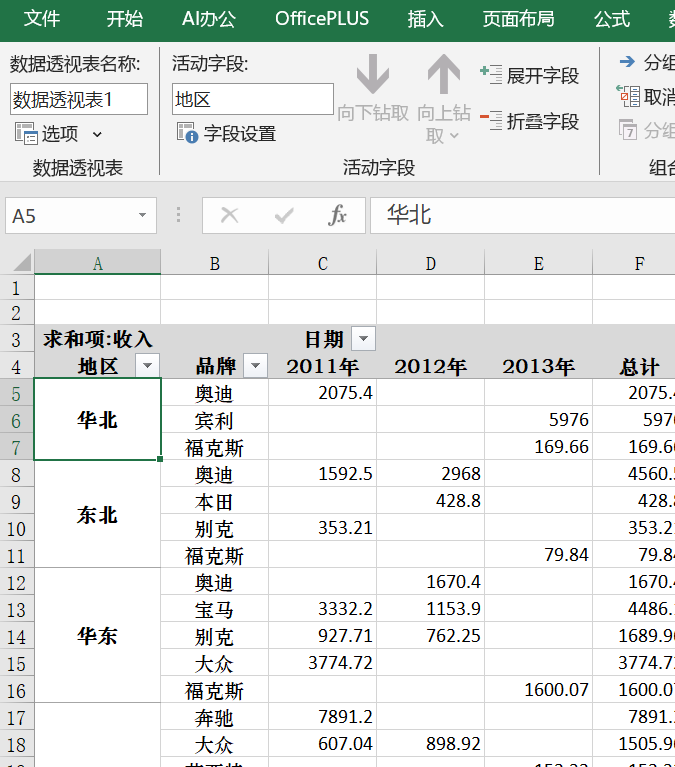This screenshot has height=767, width=675.
Task: Click the 2012年 column label
Action: click(x=430, y=366)
